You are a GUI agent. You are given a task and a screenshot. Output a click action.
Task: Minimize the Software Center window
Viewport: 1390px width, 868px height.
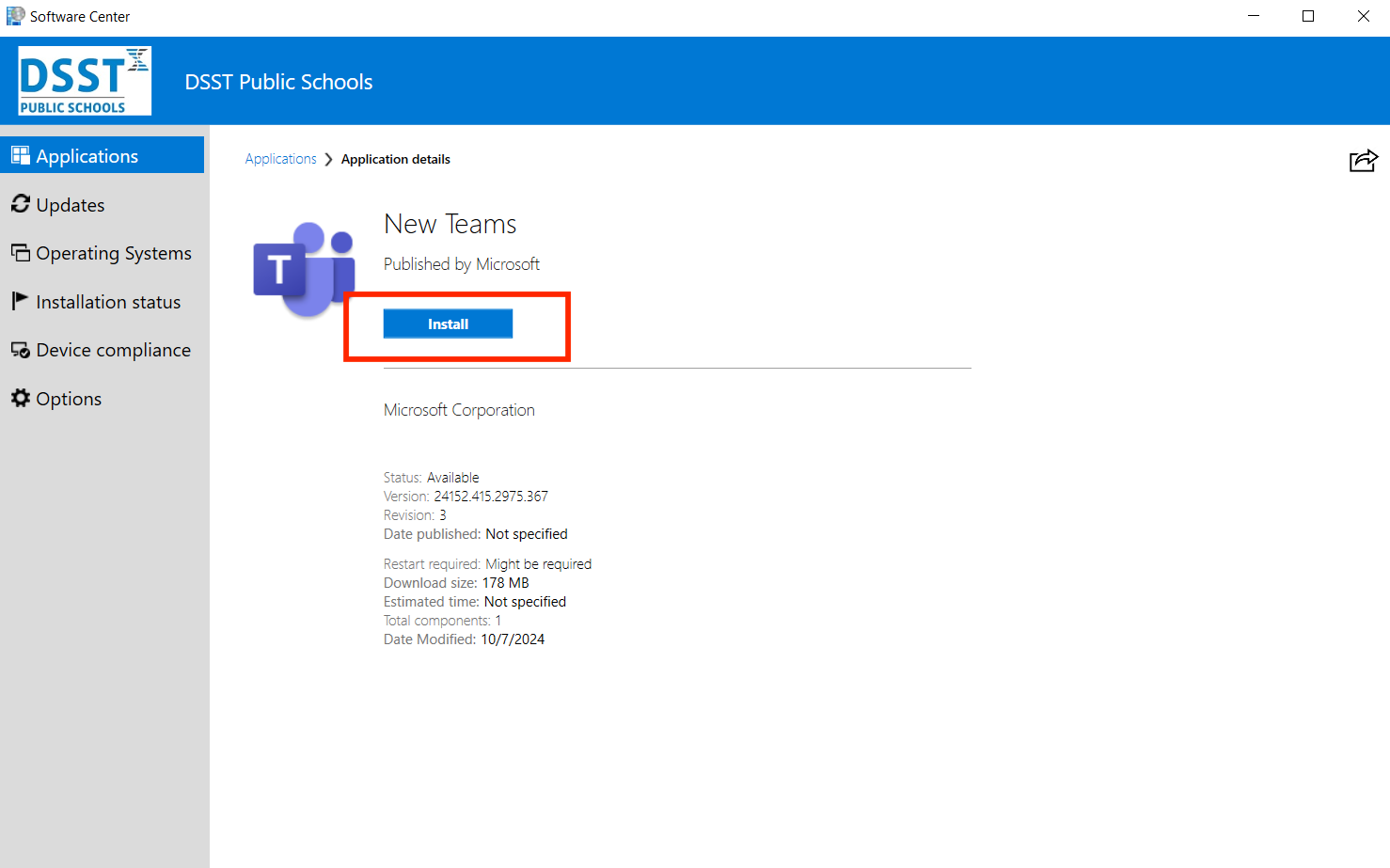pyautogui.click(x=1254, y=16)
